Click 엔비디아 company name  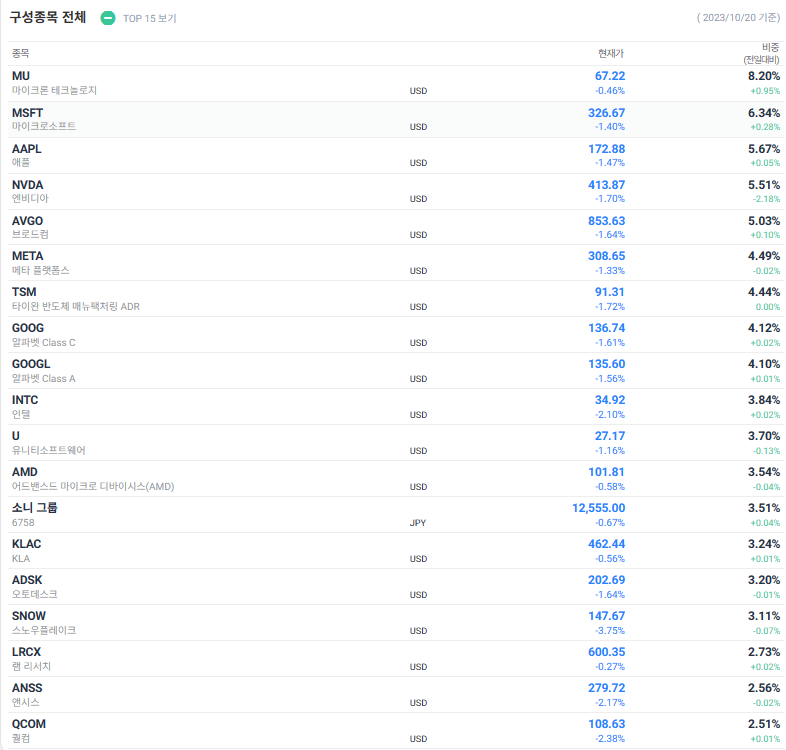click(30, 199)
